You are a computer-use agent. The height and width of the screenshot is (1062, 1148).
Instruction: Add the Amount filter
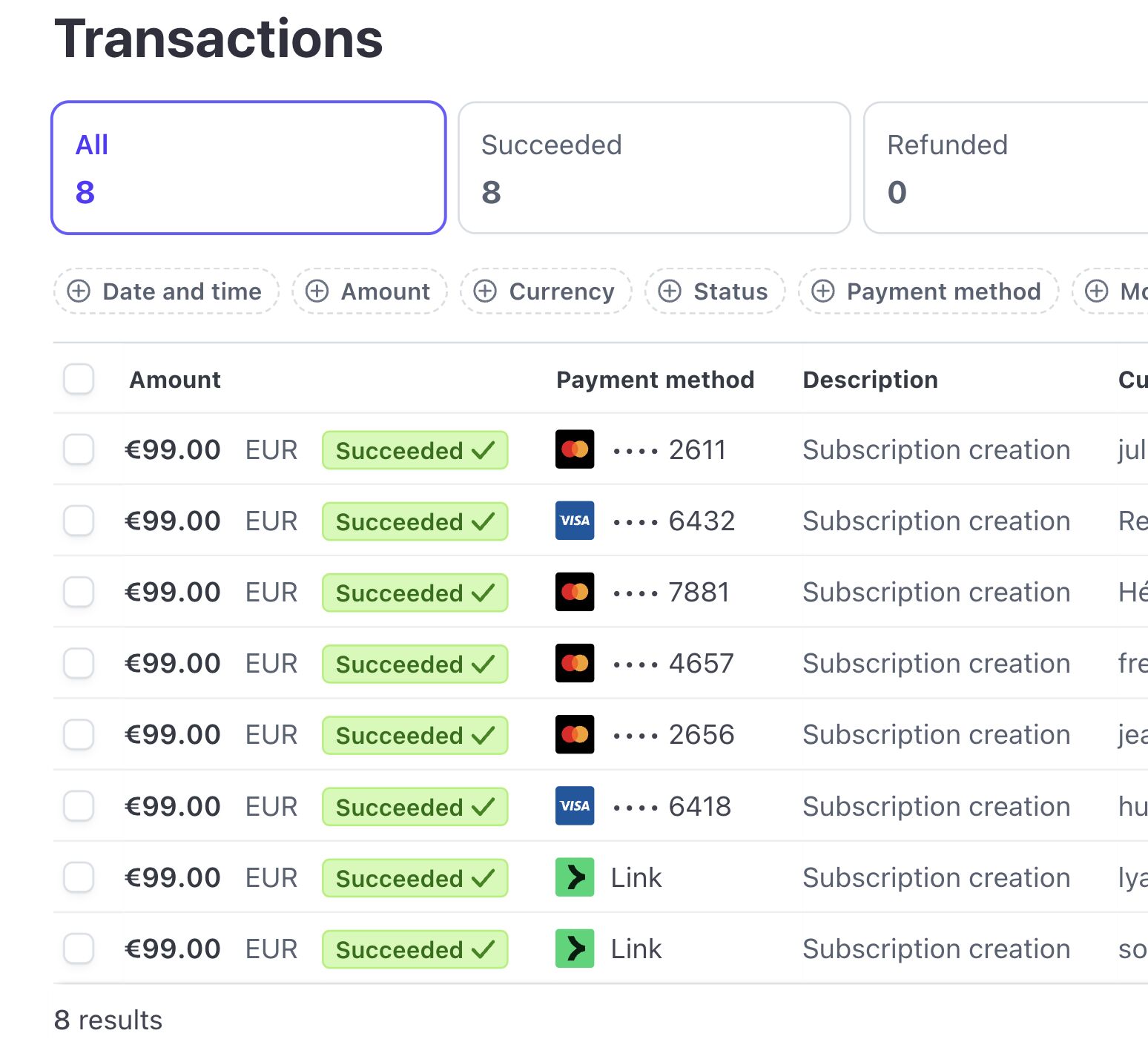tap(369, 291)
